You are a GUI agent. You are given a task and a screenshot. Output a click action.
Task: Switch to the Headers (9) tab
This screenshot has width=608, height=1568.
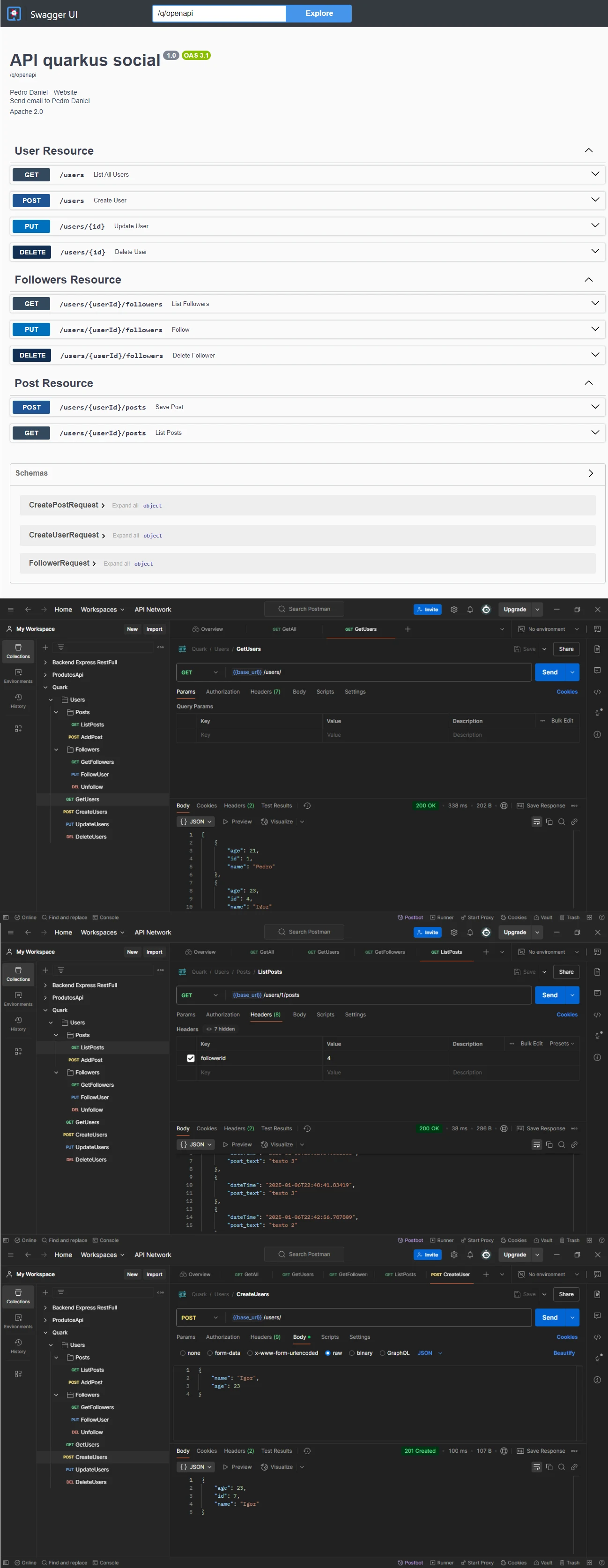click(265, 1337)
